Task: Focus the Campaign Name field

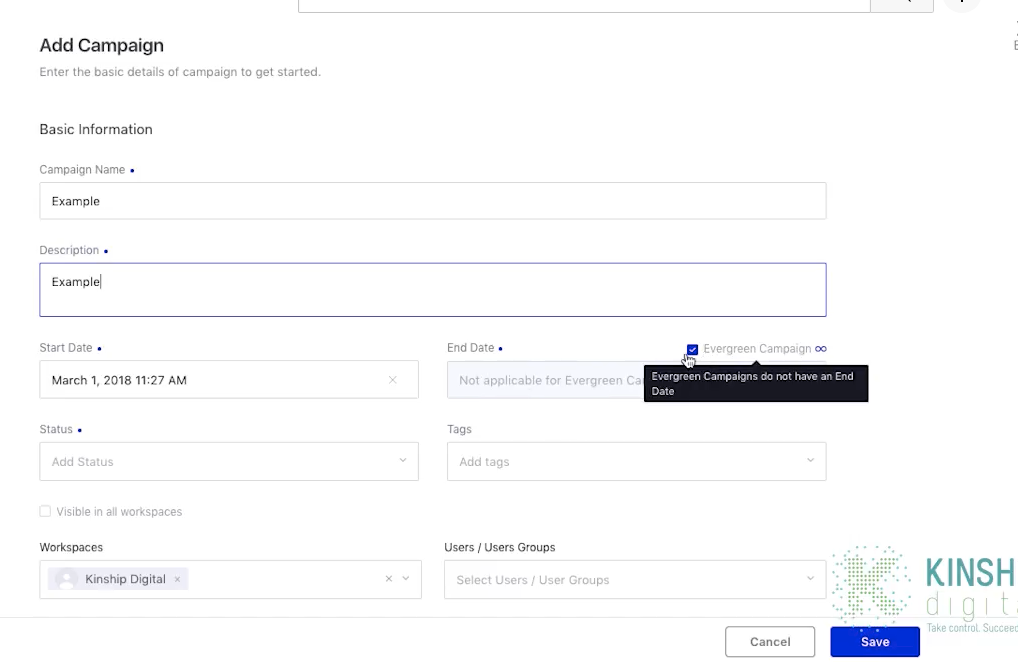Action: 432,201
